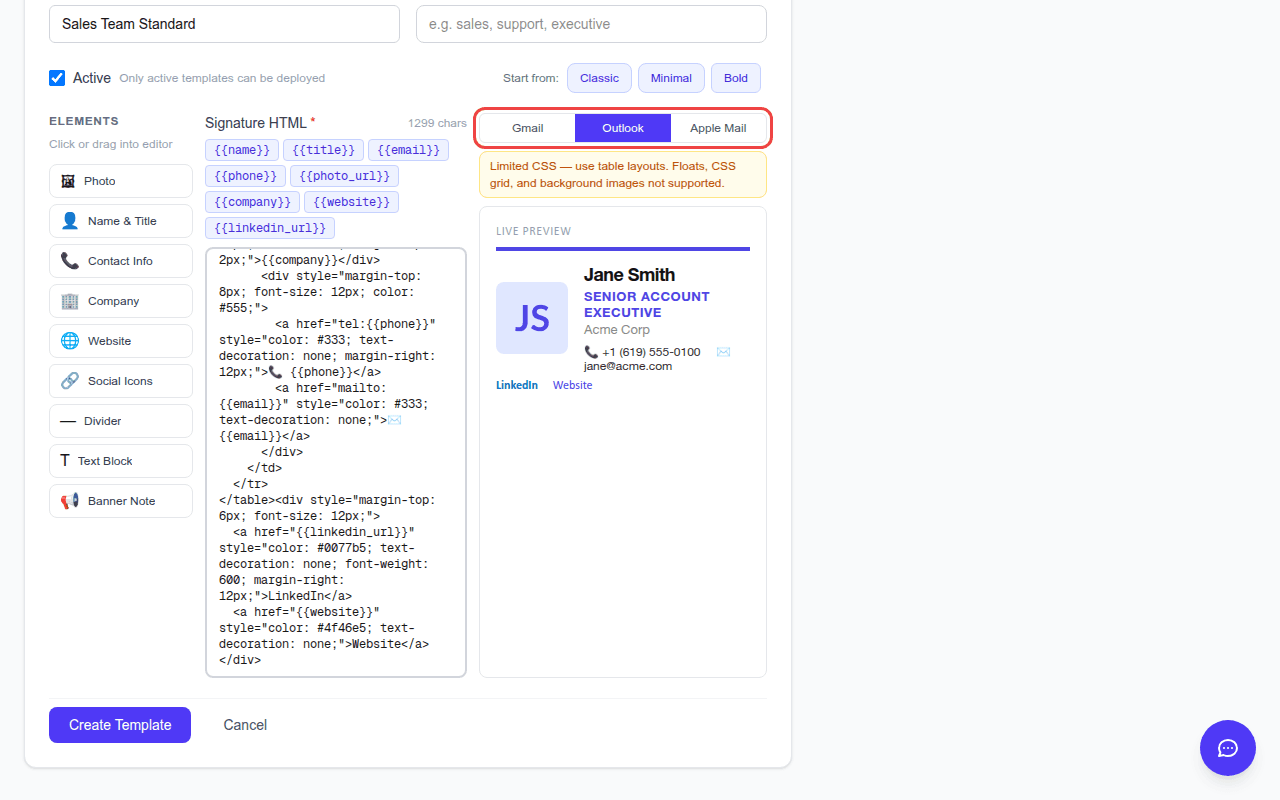
Task: Click the Banner Note megaphone icon
Action: (70, 501)
